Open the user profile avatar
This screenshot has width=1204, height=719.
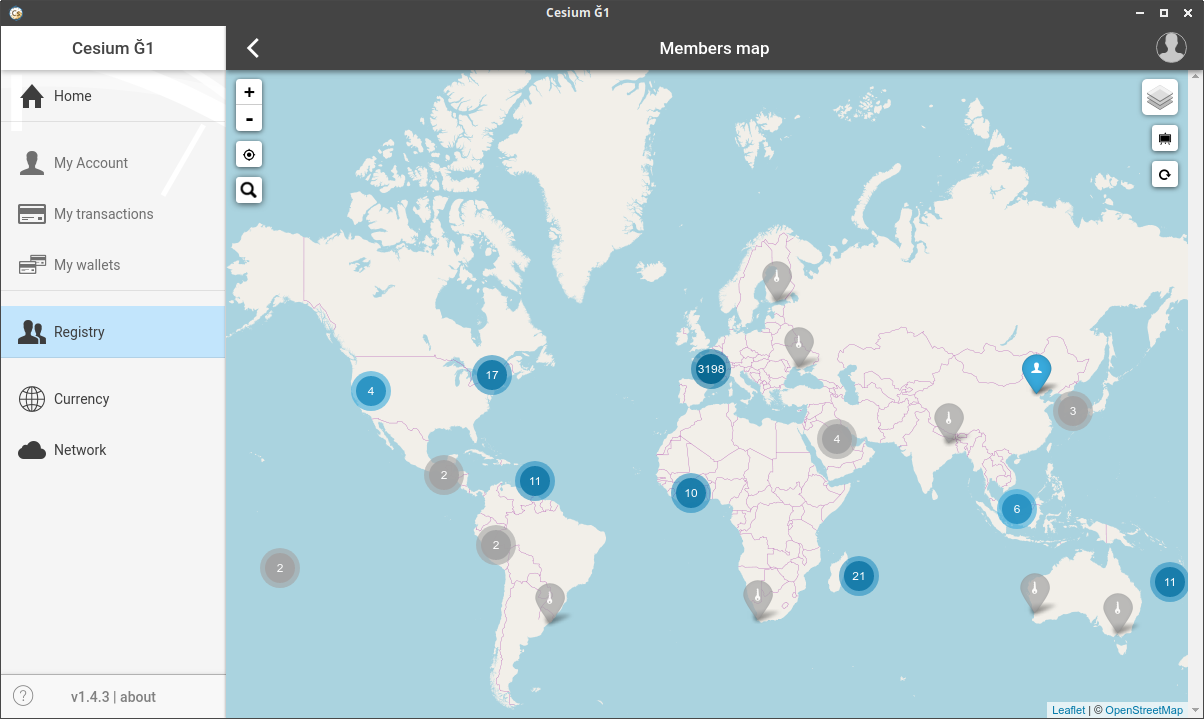(x=1171, y=47)
